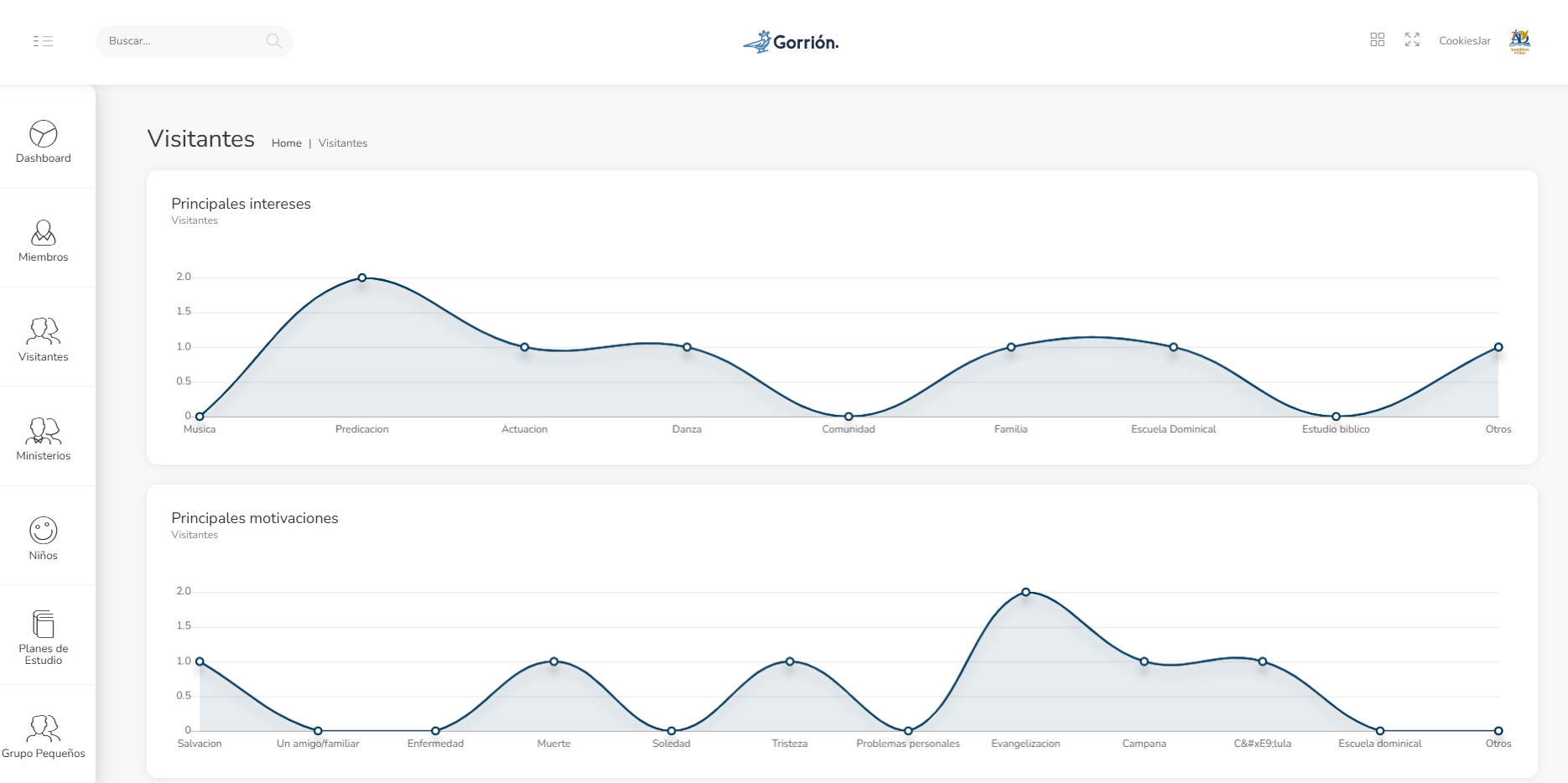Click the Familia point on interests chart
The width and height of the screenshot is (1568, 783).
click(x=1011, y=347)
